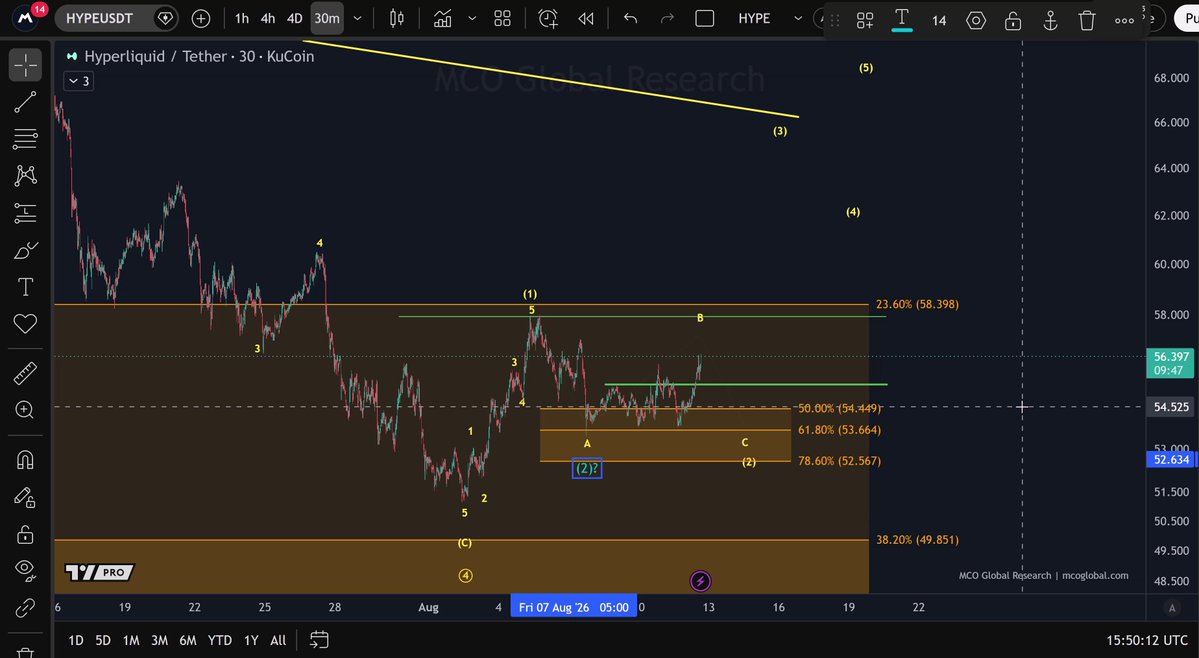Activate the ruler measure tool
The image size is (1199, 658).
tap(25, 374)
